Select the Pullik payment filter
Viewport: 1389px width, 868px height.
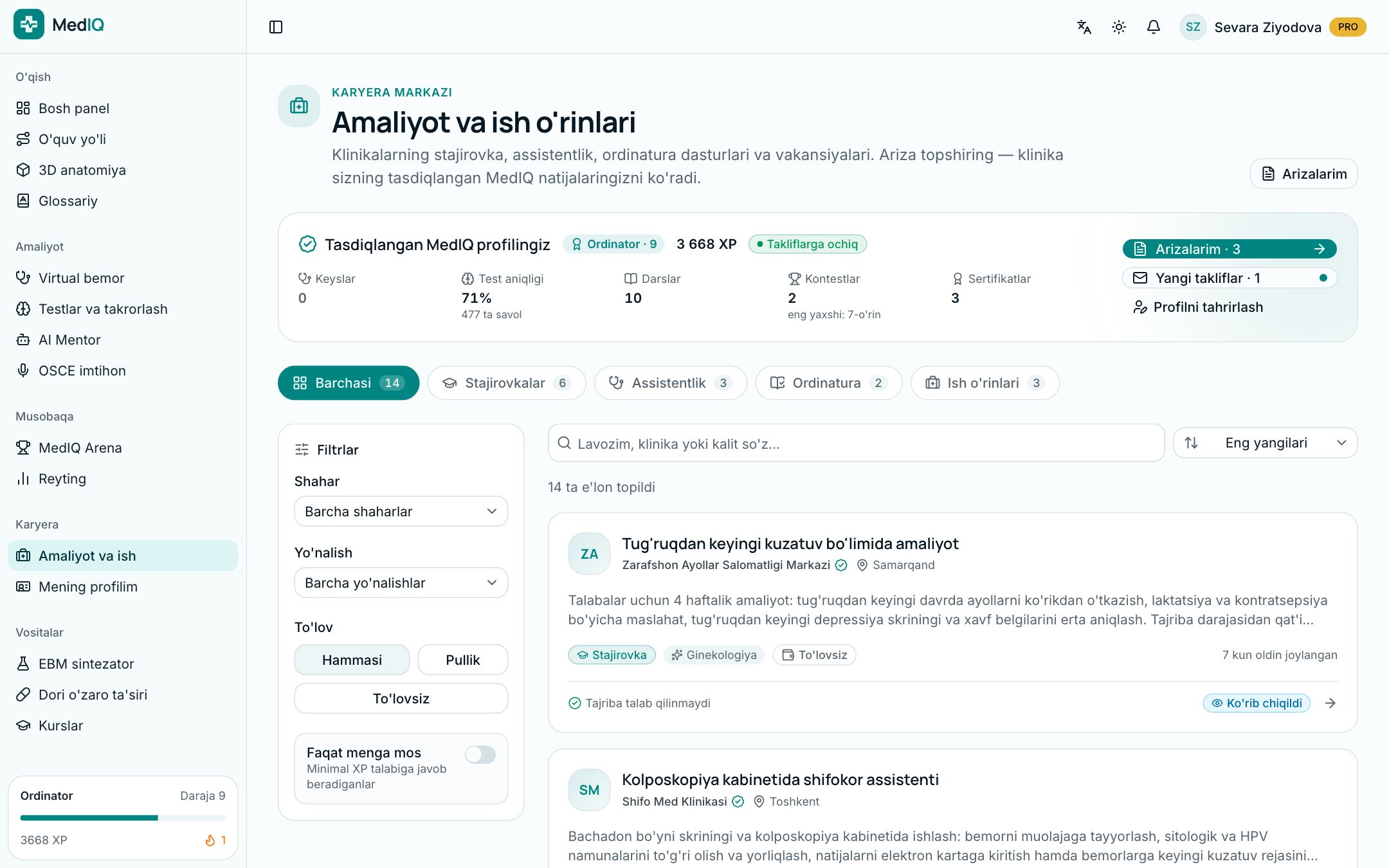[x=463, y=660]
